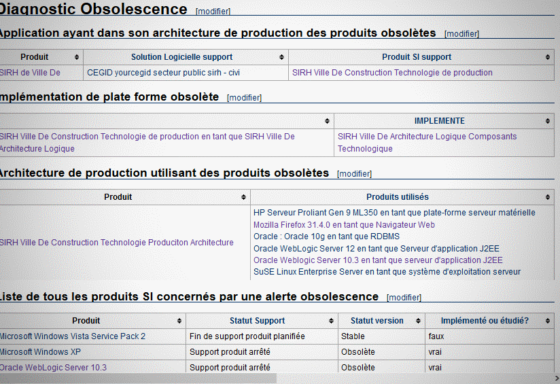The width and height of the screenshot is (560, 384).
Task: Select Support produit arrêté in Windows XP row
Action: coord(262,352)
